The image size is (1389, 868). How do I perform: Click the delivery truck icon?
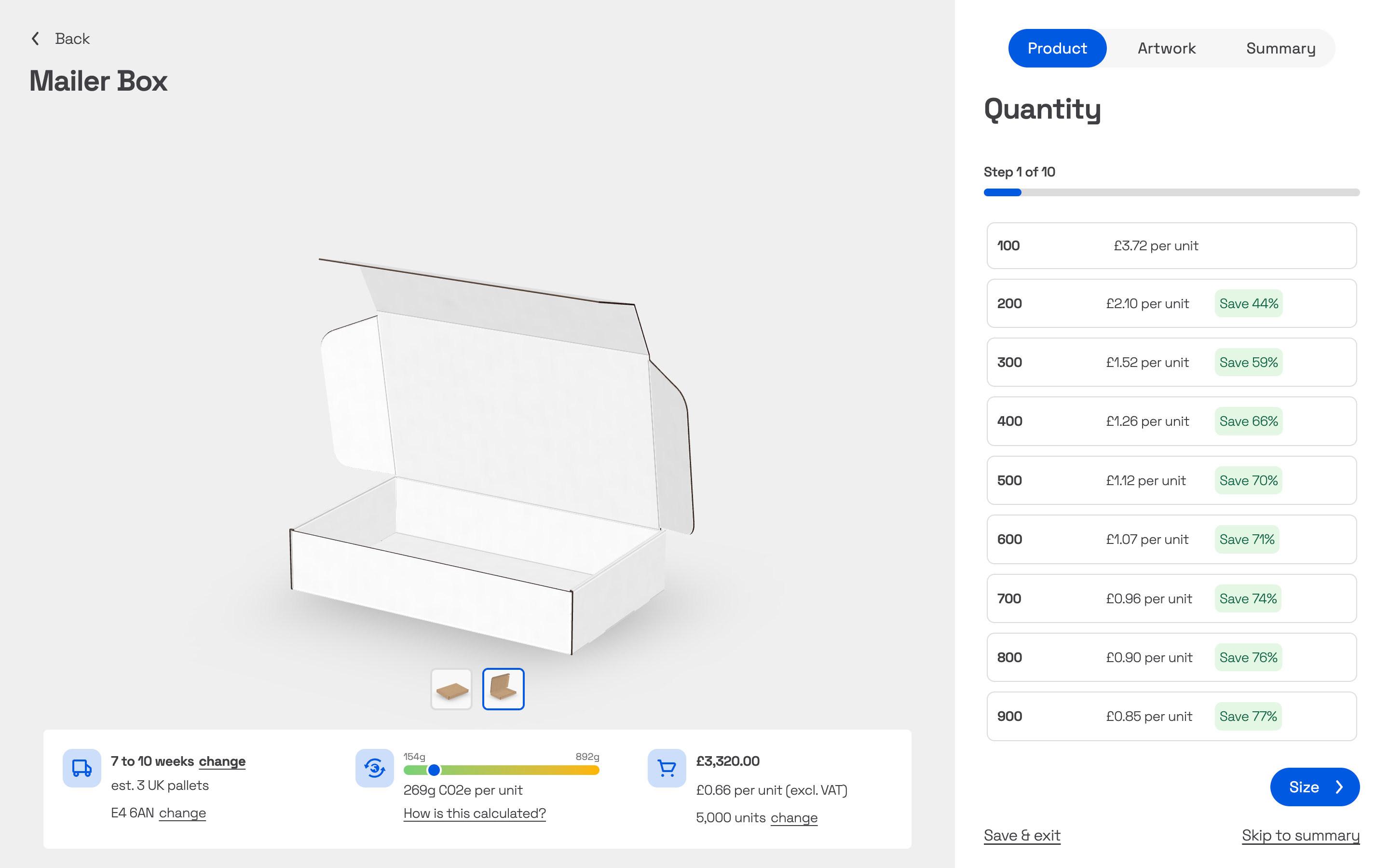(x=82, y=768)
